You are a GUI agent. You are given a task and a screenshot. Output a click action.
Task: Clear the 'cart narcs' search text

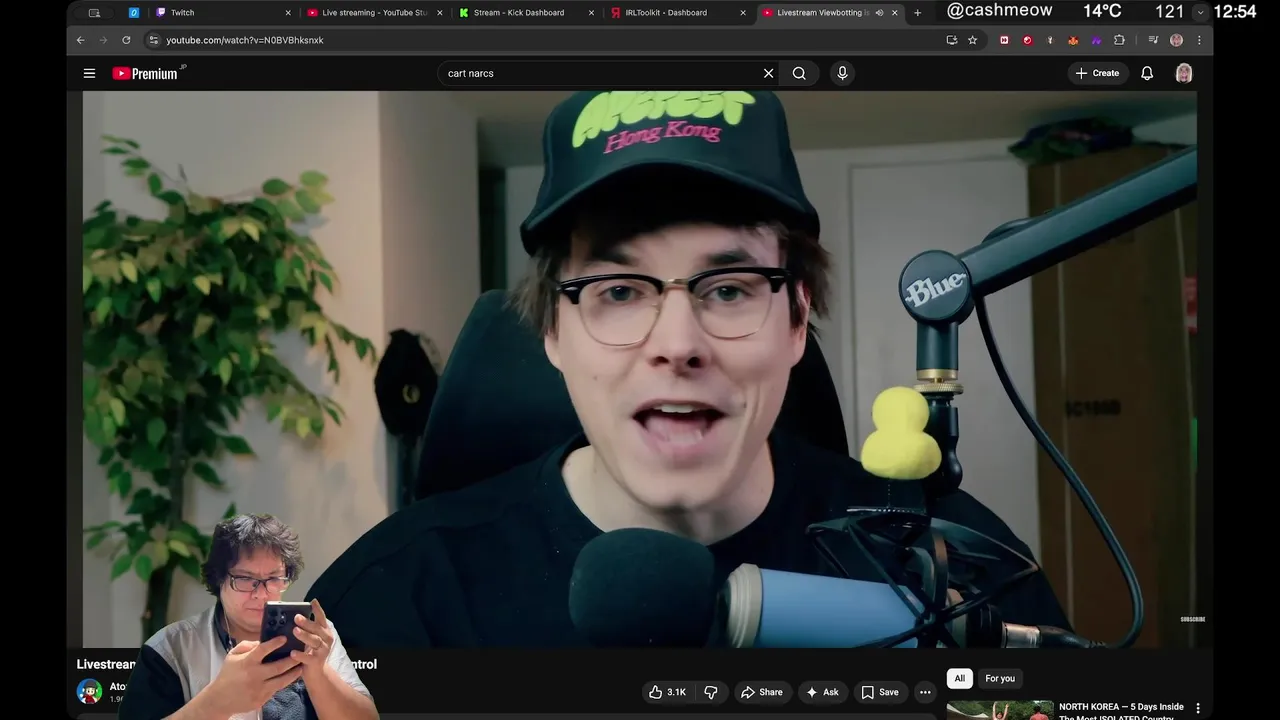[768, 73]
